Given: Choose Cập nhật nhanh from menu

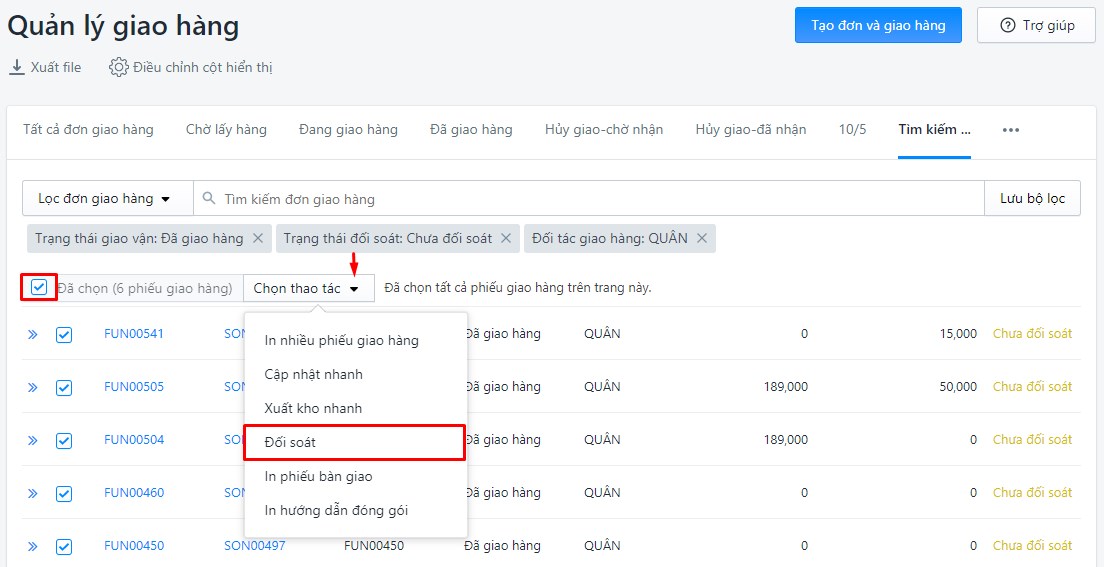Looking at the screenshot, I should [x=356, y=375].
